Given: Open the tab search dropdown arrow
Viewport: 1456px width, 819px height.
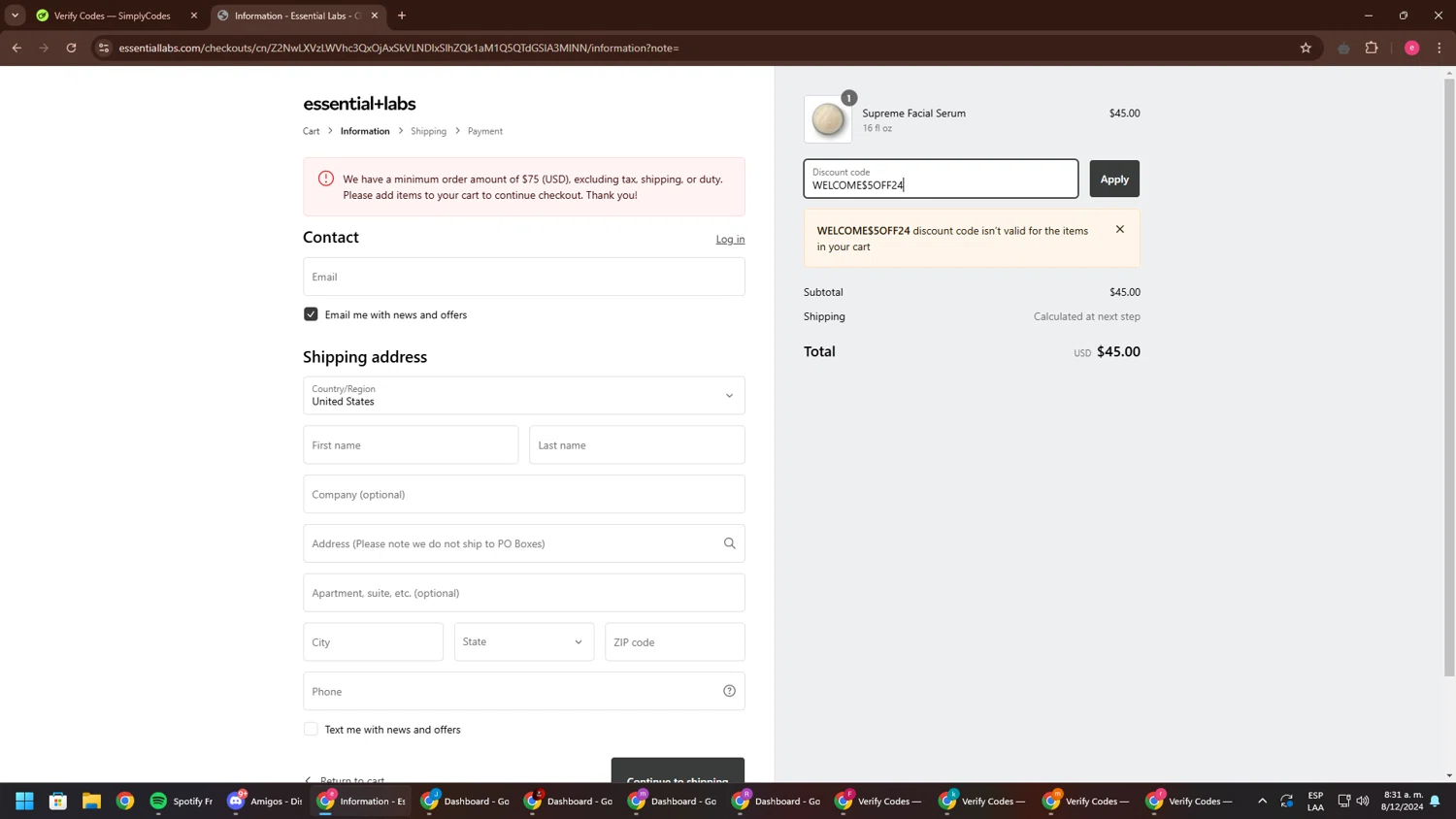Looking at the screenshot, I should point(15,16).
